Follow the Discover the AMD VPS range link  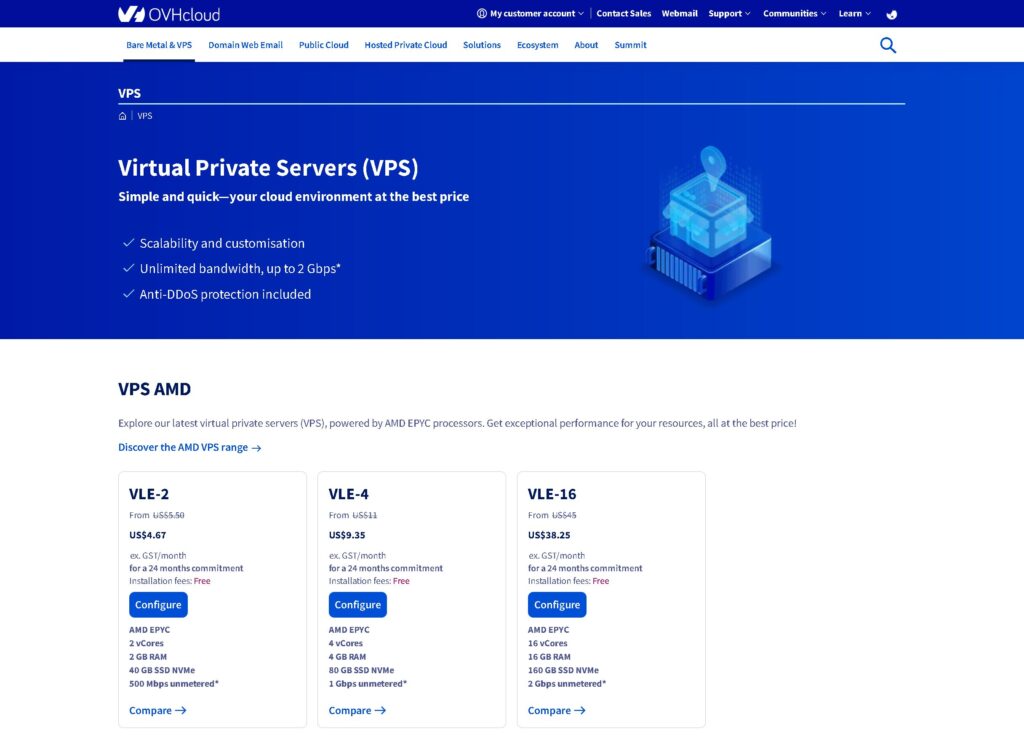189,448
